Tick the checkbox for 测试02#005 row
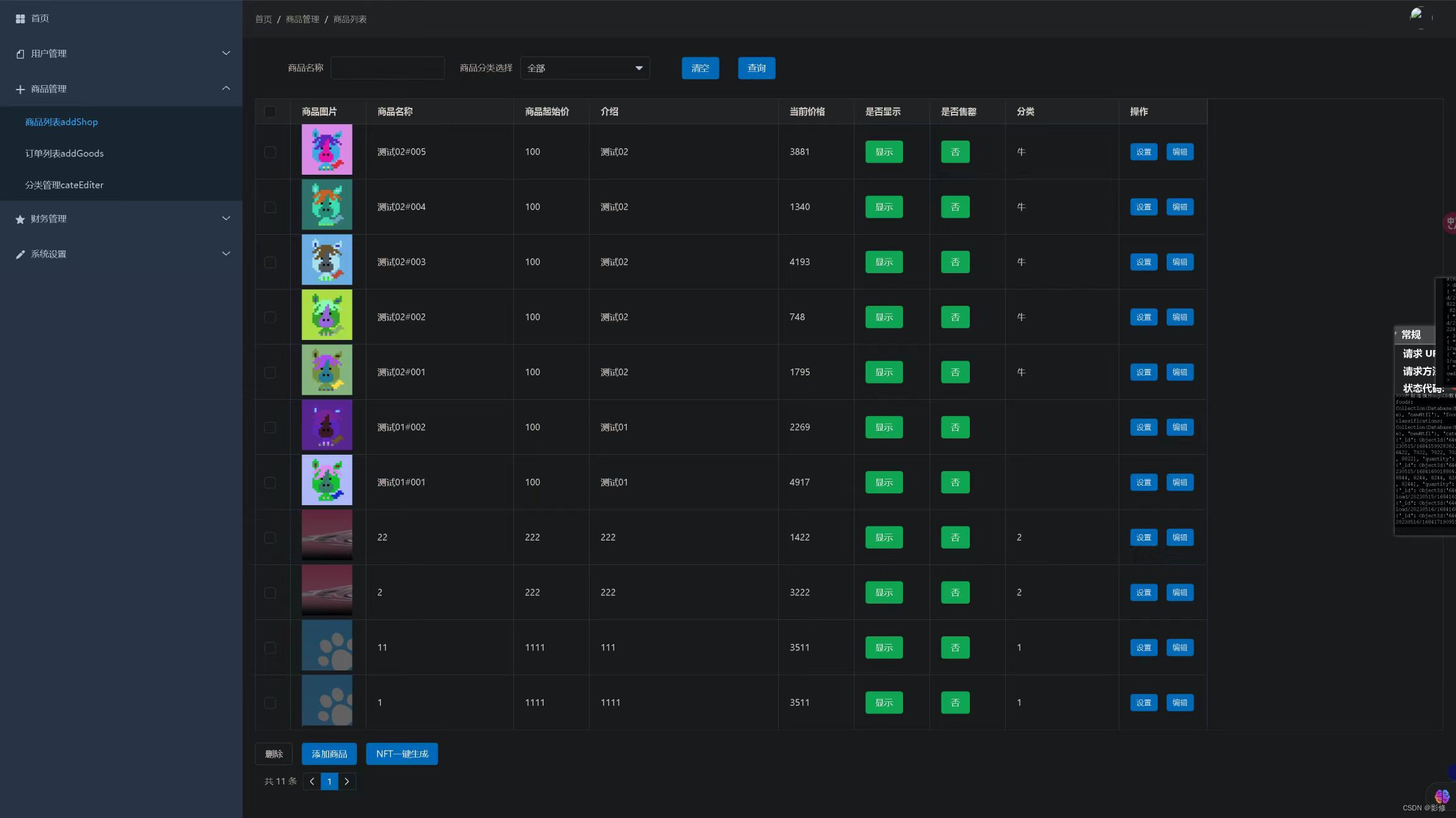The height and width of the screenshot is (818, 1456). point(270,152)
